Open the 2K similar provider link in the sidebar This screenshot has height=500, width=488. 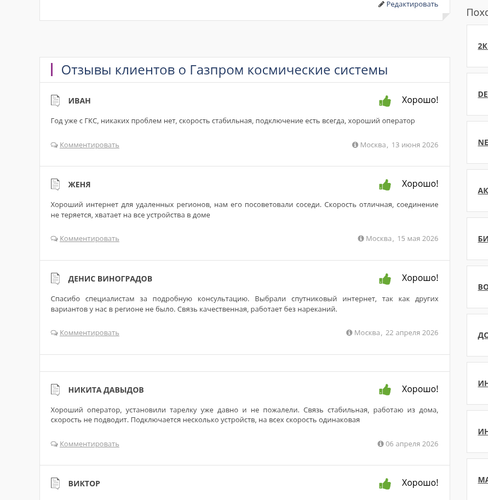pos(483,46)
